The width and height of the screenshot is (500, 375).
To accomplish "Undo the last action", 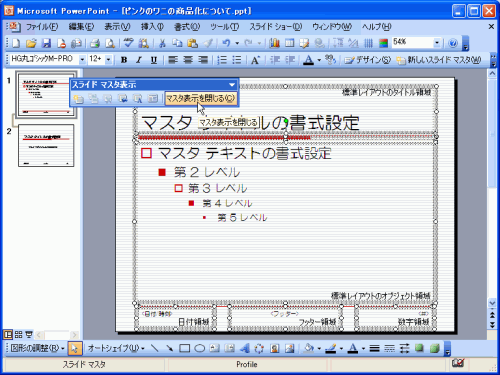I will (226, 43).
